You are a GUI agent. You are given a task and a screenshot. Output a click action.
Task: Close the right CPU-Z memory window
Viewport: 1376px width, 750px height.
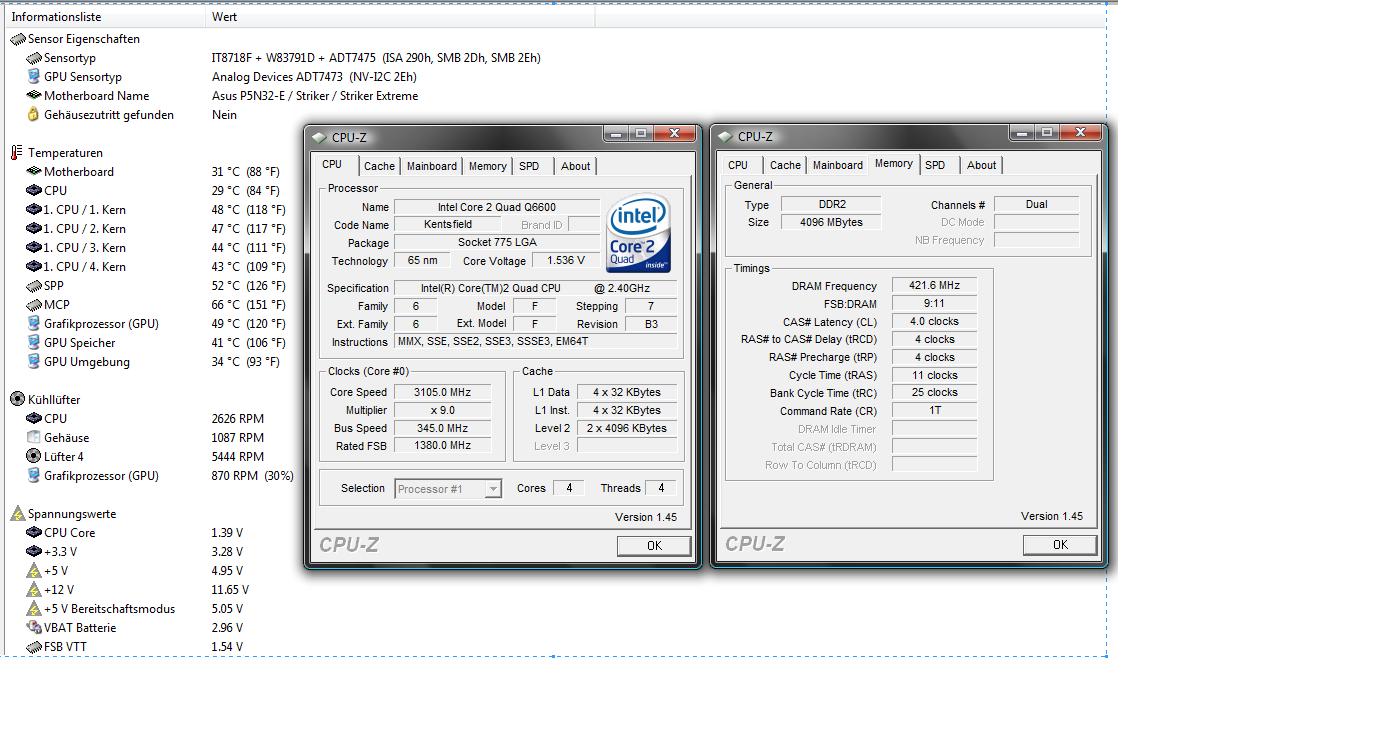(x=1080, y=132)
